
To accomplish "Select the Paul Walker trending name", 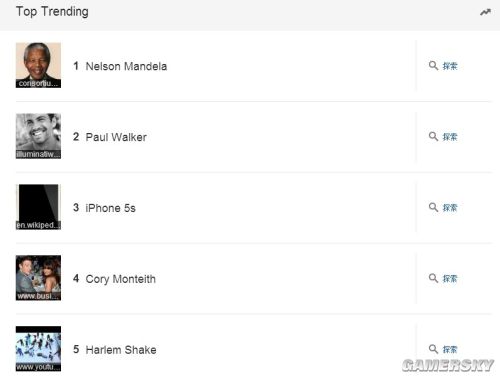I will coord(116,137).
